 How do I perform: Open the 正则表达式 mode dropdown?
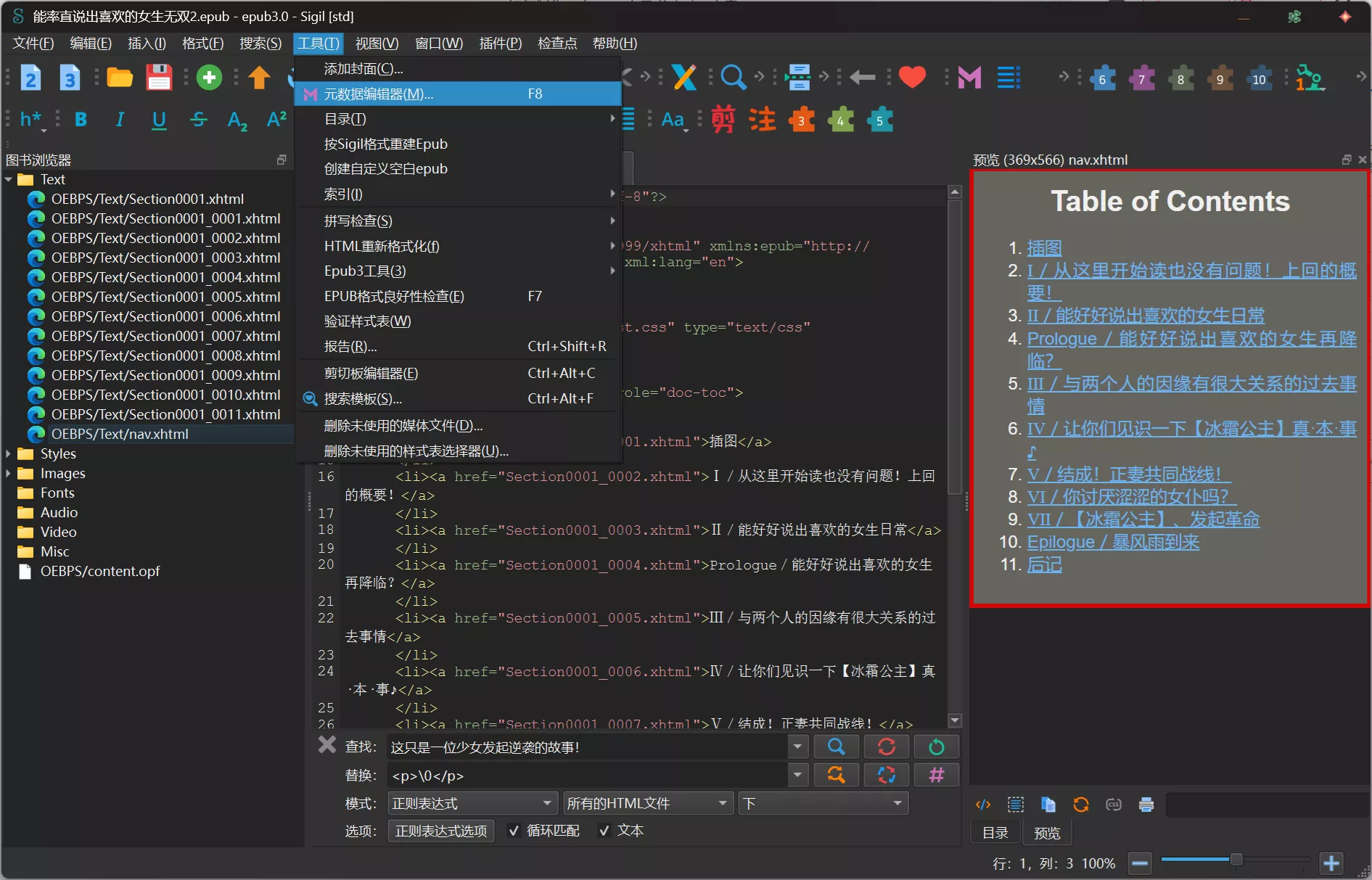pos(472,803)
